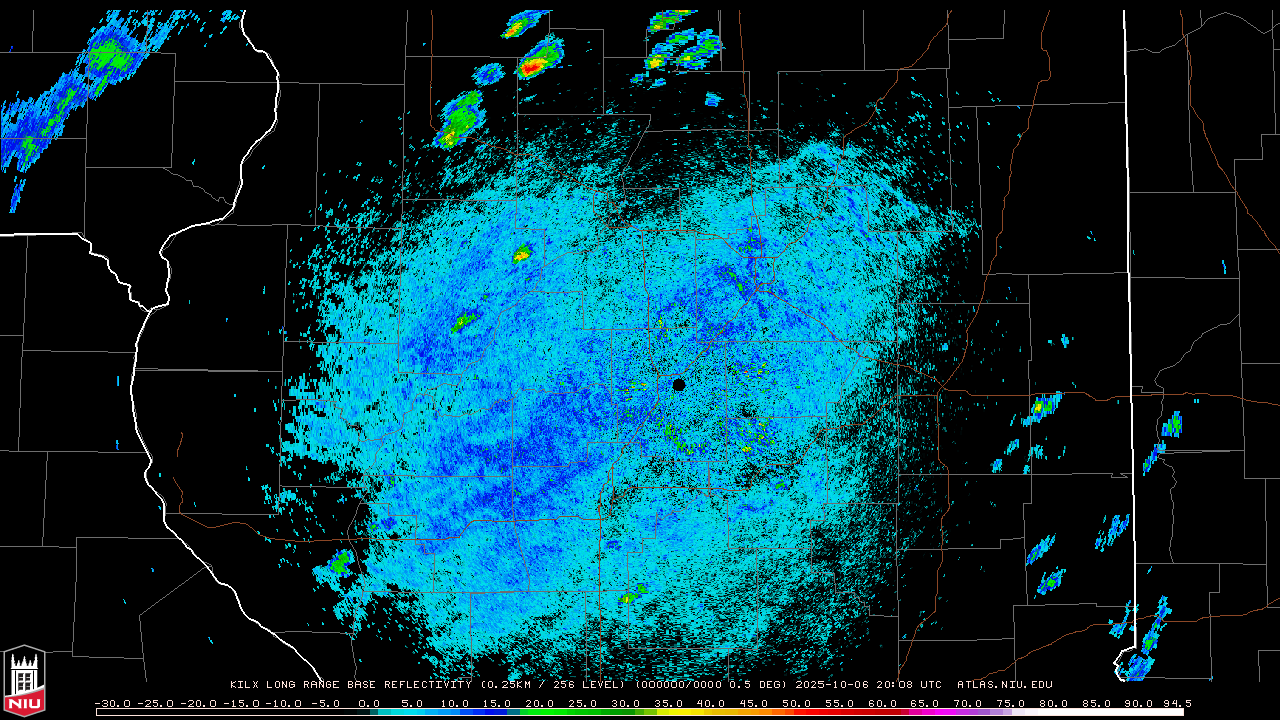The height and width of the screenshot is (720, 1280).
Task: Click the NIU logo in the corner
Action: (24, 679)
